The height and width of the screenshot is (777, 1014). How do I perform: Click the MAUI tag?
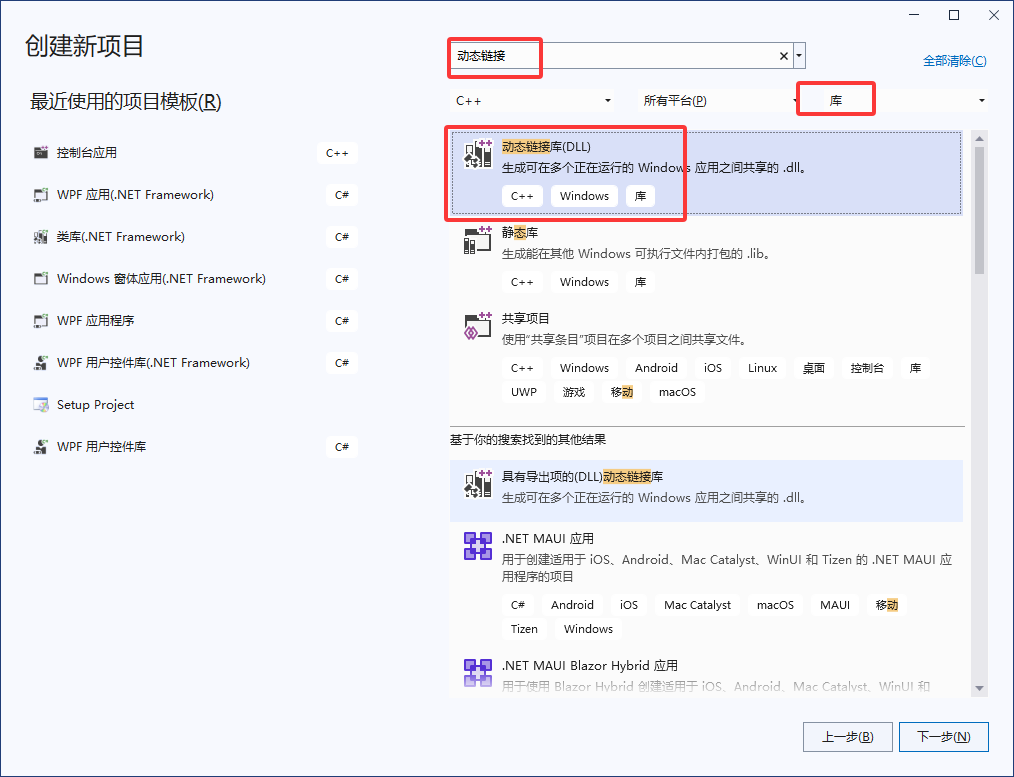tap(835, 605)
